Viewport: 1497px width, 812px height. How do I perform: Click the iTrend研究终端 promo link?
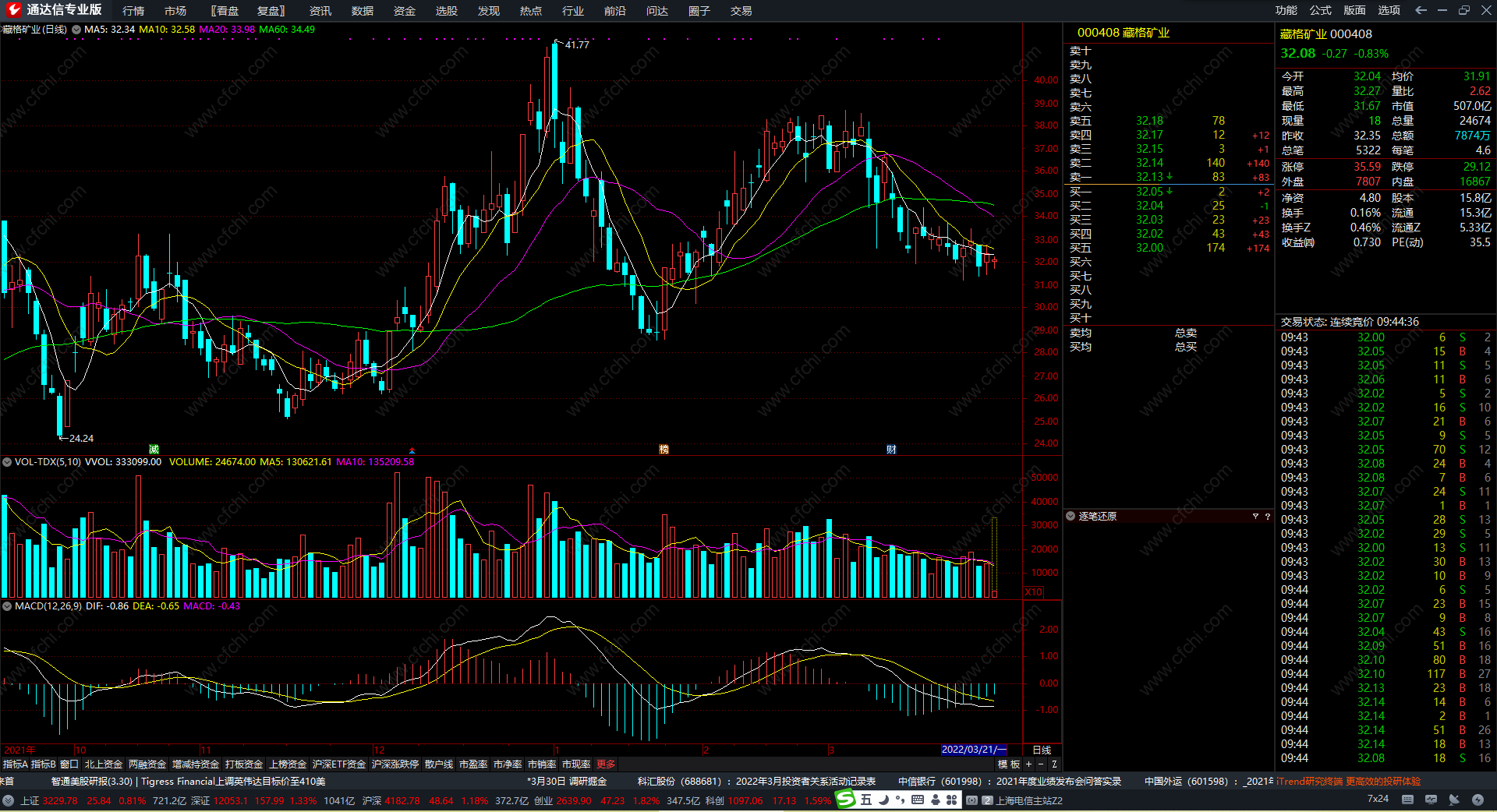[x=1348, y=782]
